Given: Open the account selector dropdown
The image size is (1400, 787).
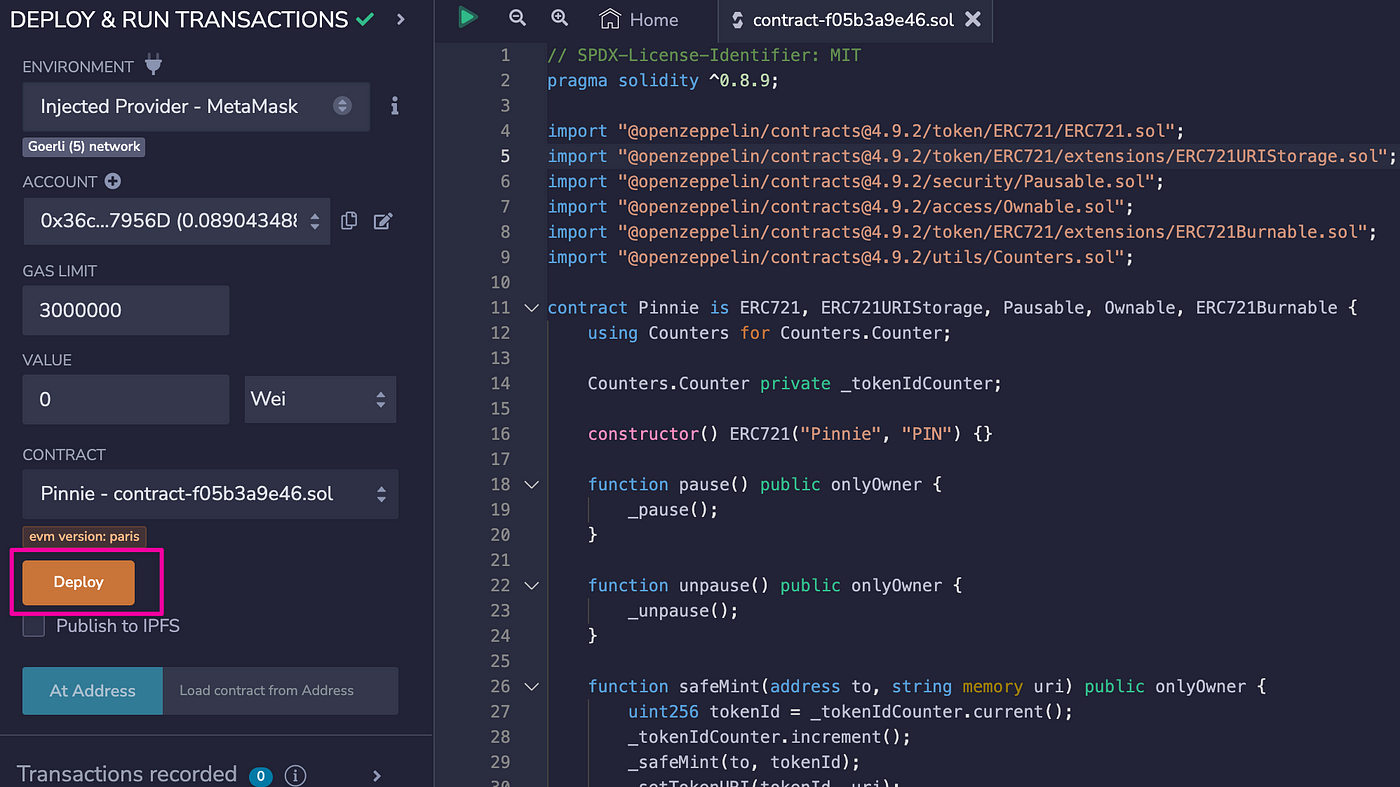Looking at the screenshot, I should [x=176, y=221].
